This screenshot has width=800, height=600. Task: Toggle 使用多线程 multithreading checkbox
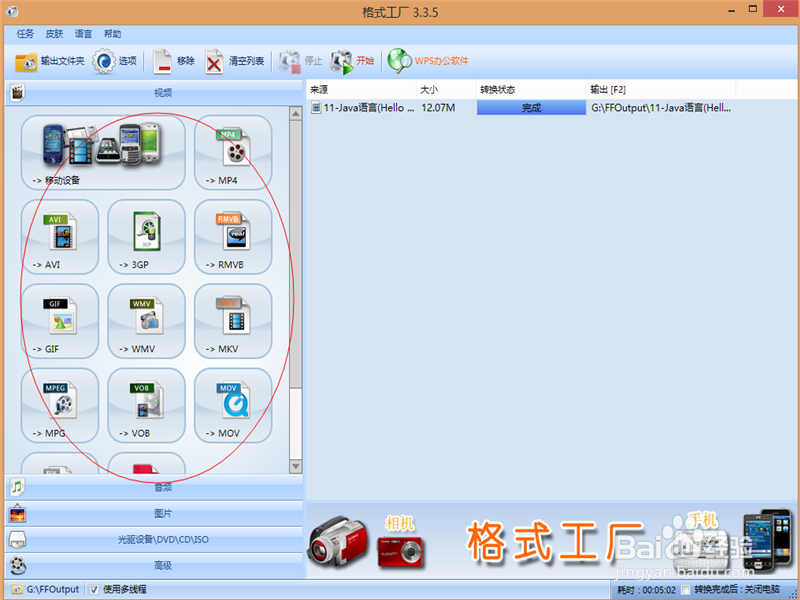point(94,589)
